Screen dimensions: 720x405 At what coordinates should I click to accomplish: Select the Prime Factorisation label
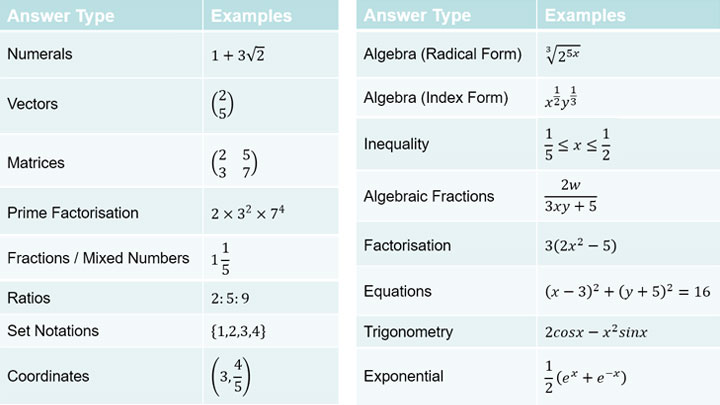tap(73, 213)
